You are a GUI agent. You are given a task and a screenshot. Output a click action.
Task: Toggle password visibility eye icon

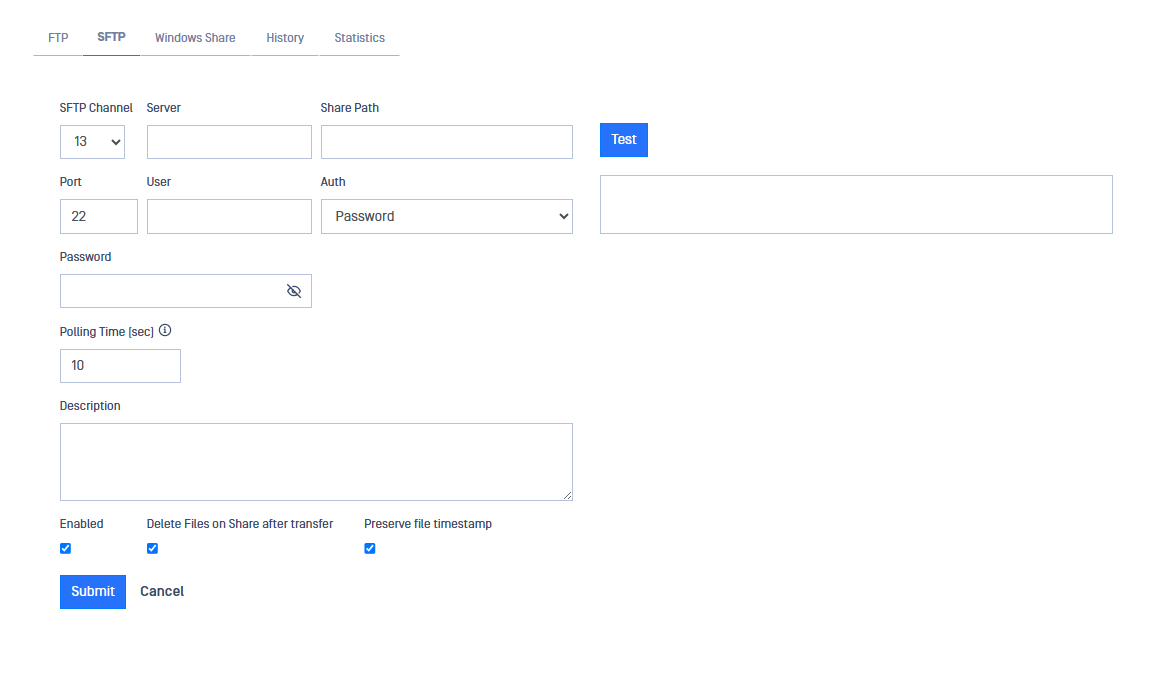294,291
